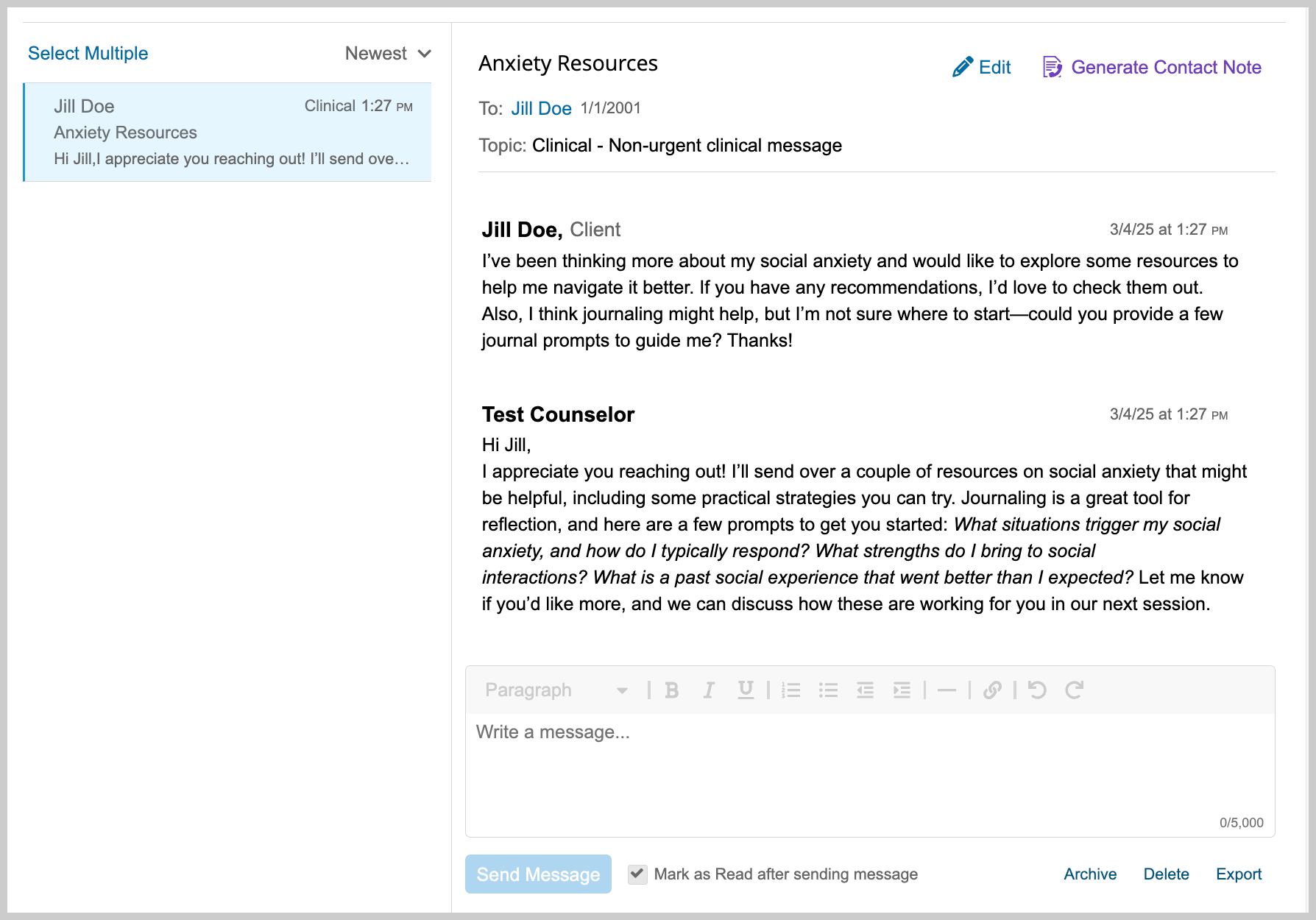Open Jill Doe's client profile link
The image size is (1316, 920).
tap(541, 109)
